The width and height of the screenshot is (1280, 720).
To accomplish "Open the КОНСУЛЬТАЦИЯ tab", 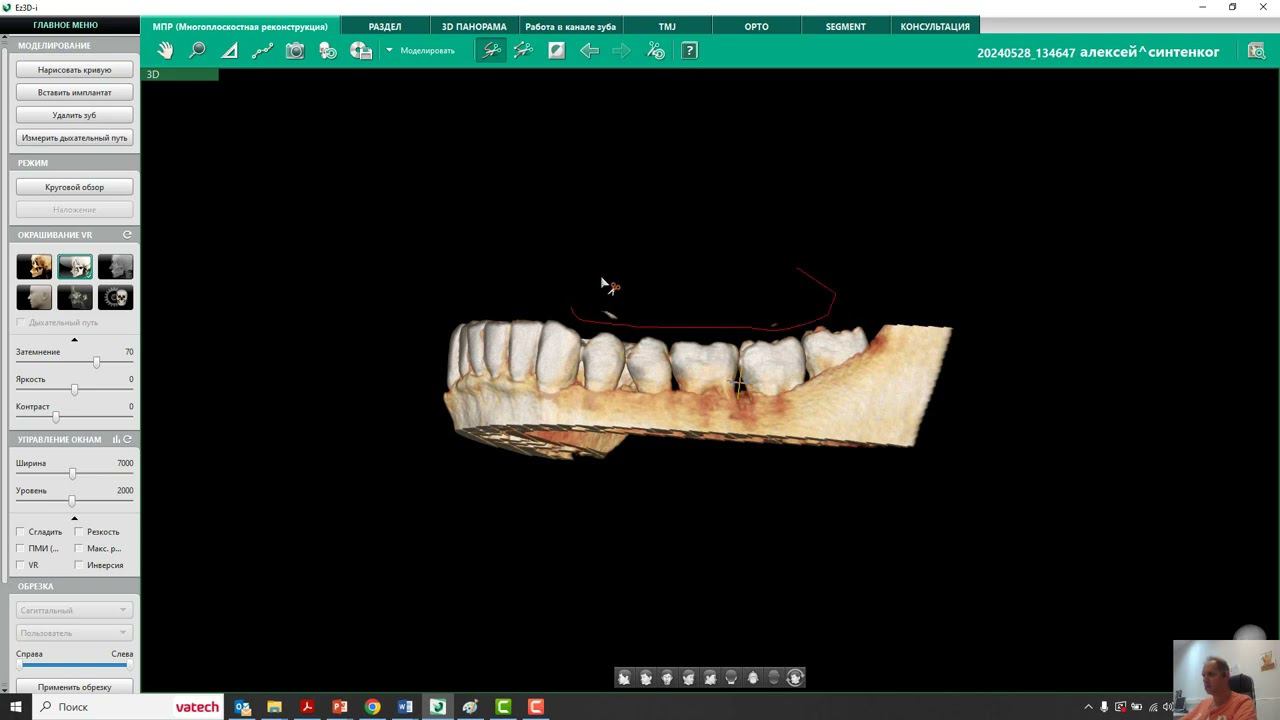I will point(935,26).
